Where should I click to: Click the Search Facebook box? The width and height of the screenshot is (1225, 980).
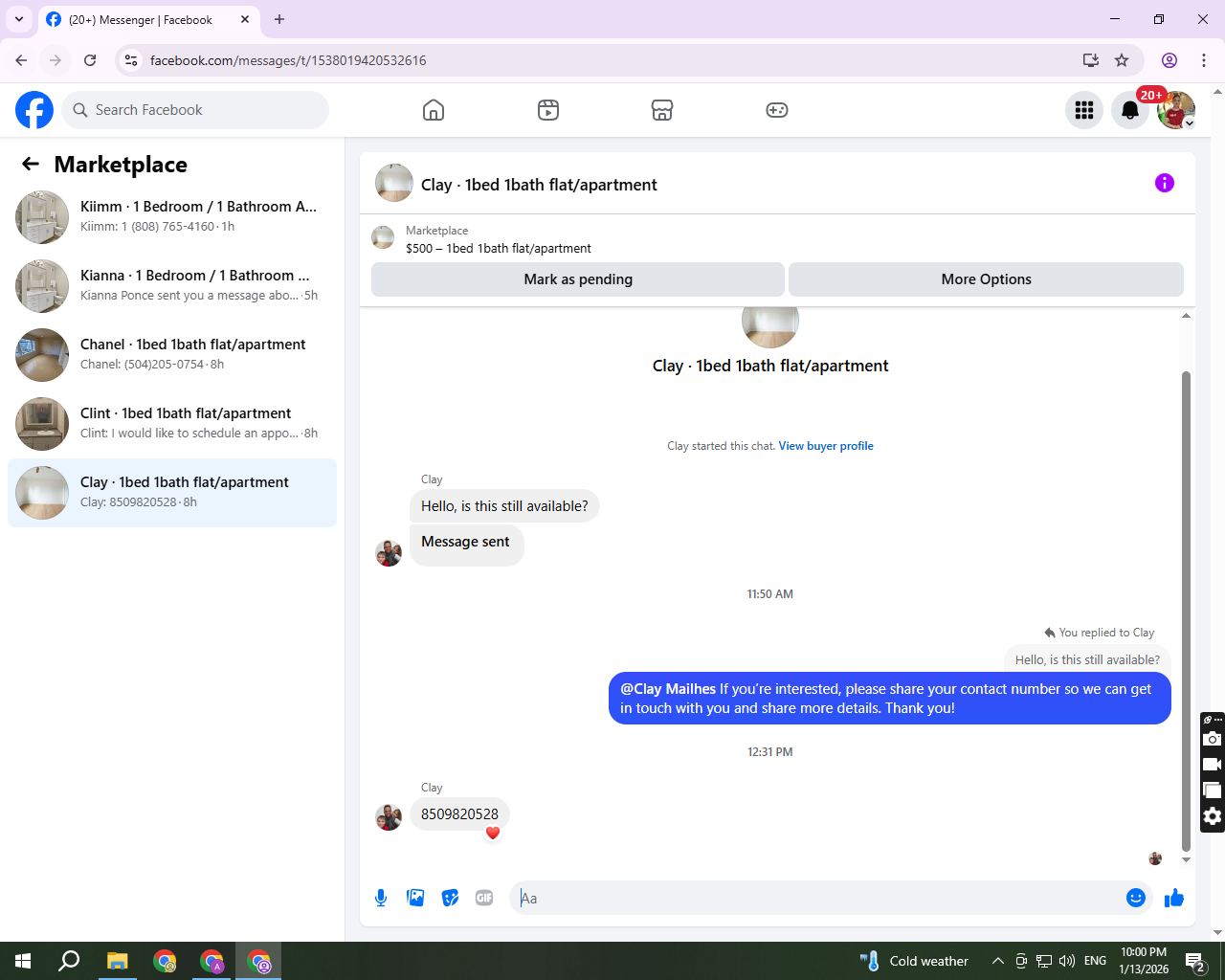click(195, 110)
